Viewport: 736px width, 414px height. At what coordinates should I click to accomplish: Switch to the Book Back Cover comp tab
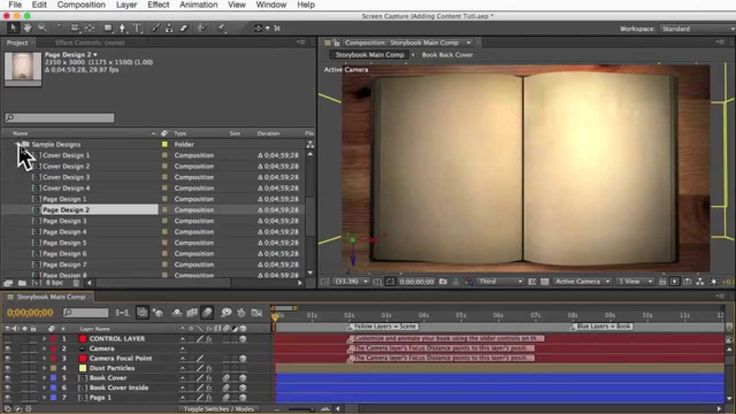coord(447,55)
